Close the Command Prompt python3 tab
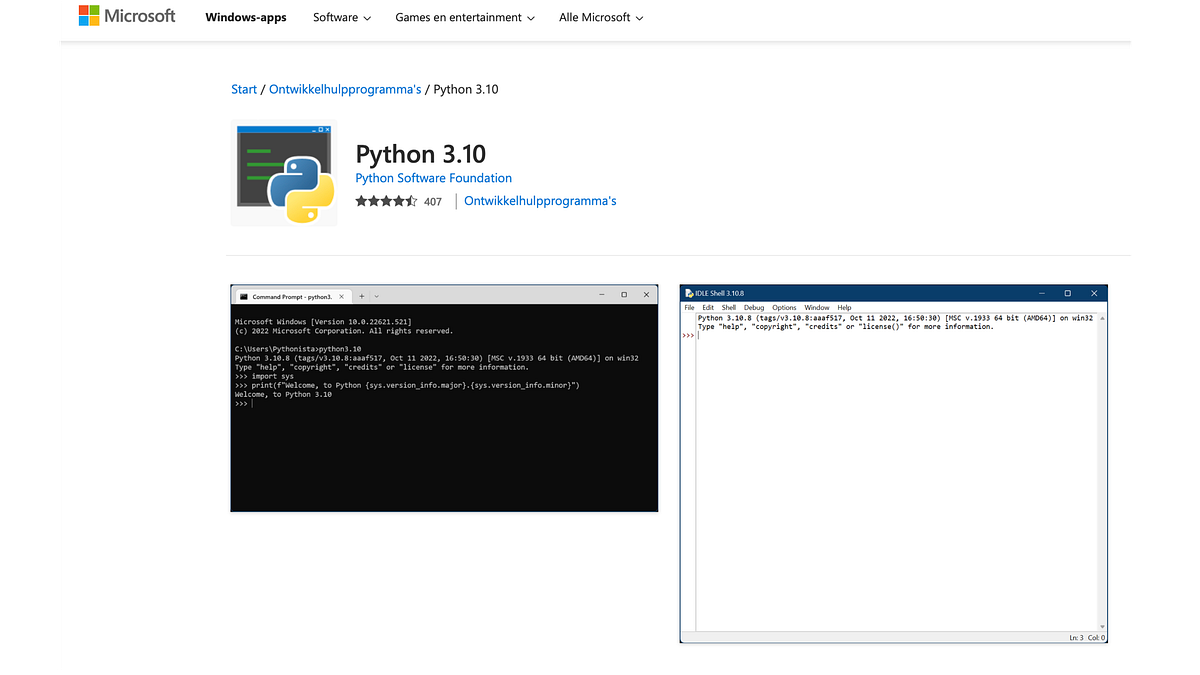 (x=341, y=296)
